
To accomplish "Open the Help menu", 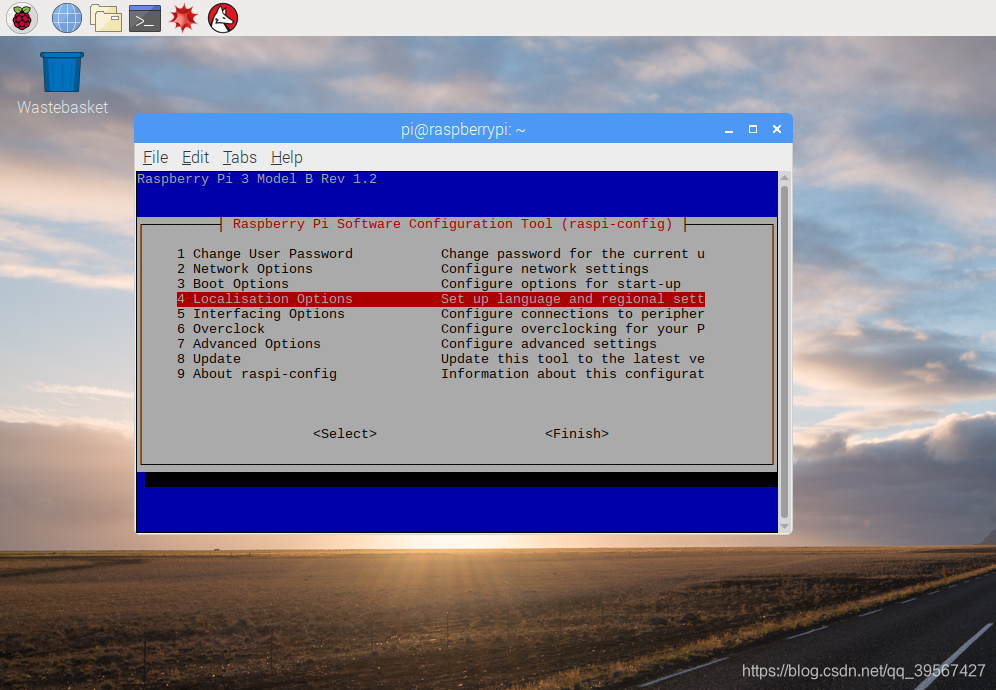I will (x=286, y=157).
